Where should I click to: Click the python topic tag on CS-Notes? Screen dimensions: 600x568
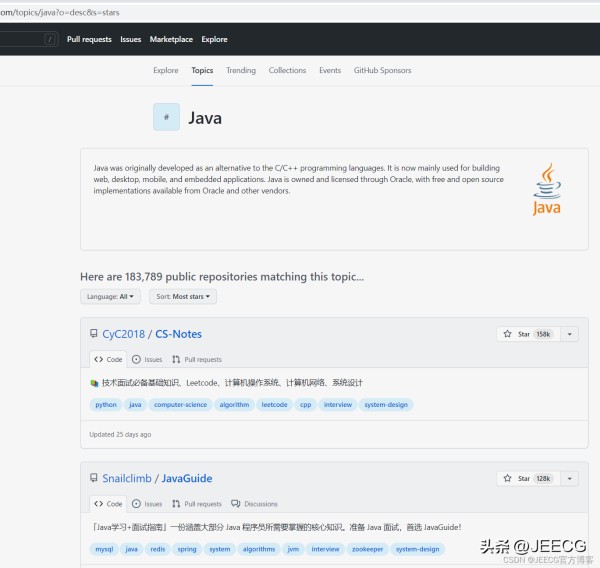coord(106,405)
